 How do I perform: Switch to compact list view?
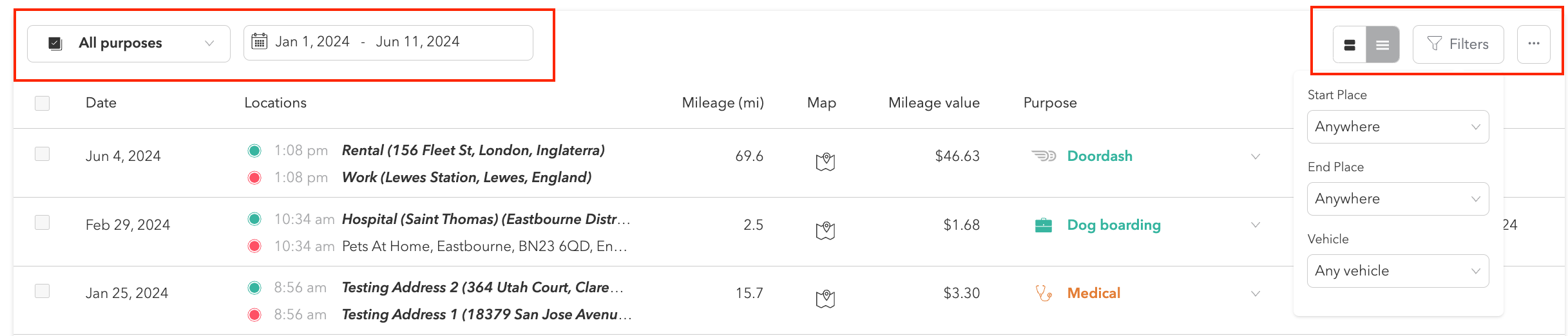click(x=1382, y=44)
